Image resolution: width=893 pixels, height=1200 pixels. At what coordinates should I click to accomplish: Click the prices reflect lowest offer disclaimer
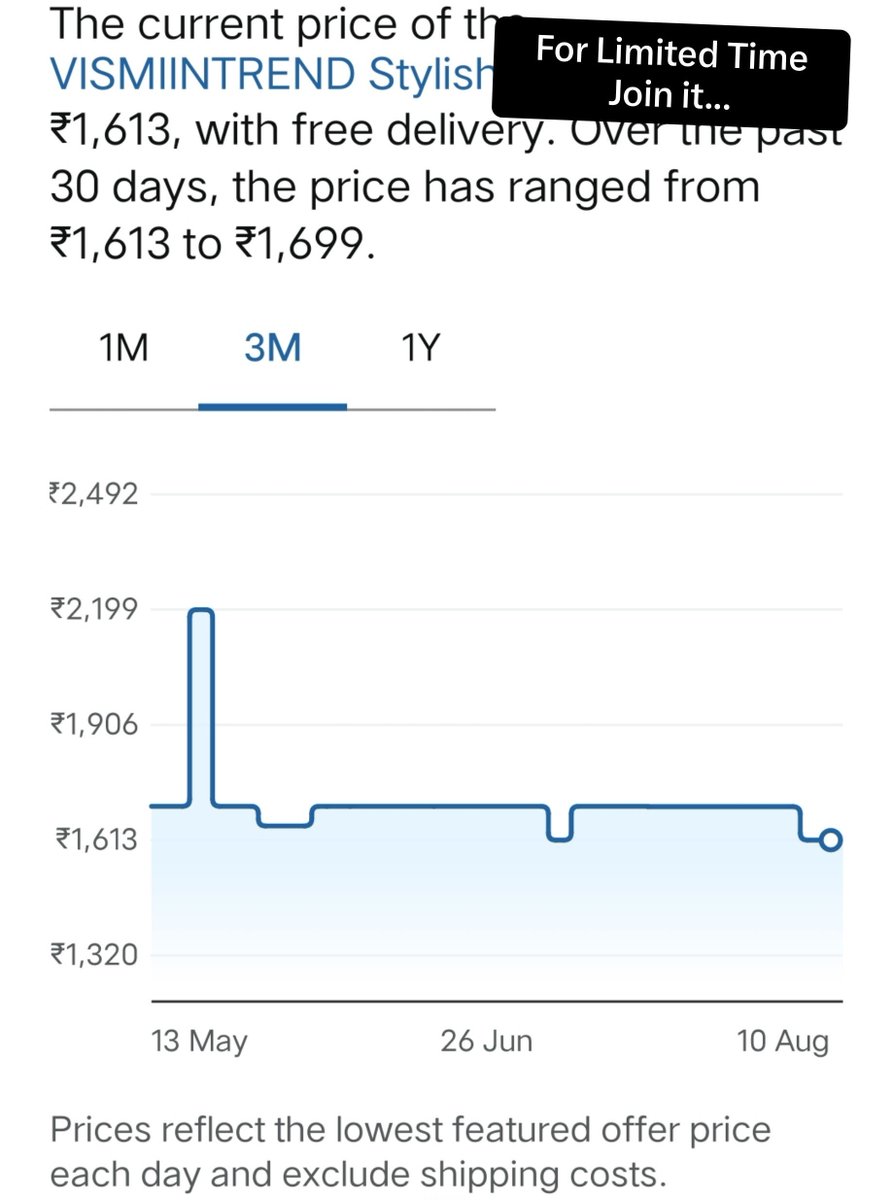411,1152
